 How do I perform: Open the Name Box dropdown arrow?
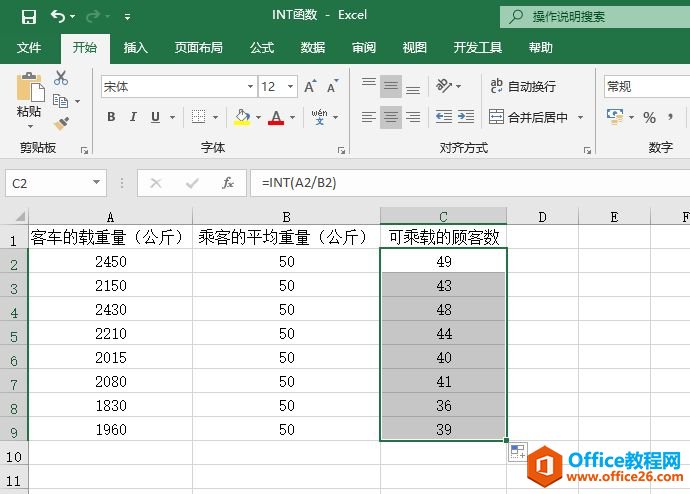pyautogui.click(x=97, y=183)
